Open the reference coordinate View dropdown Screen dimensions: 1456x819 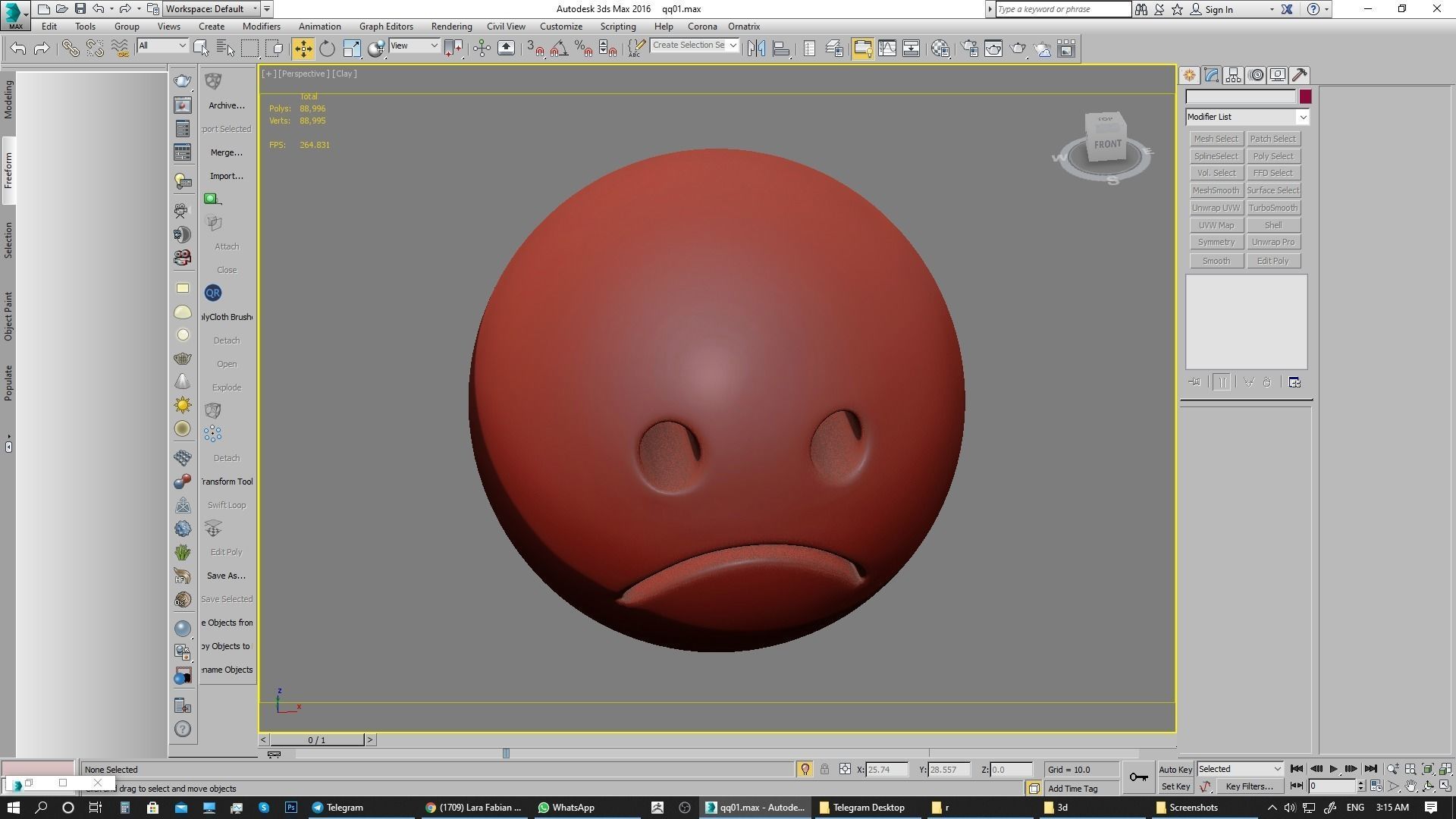414,45
